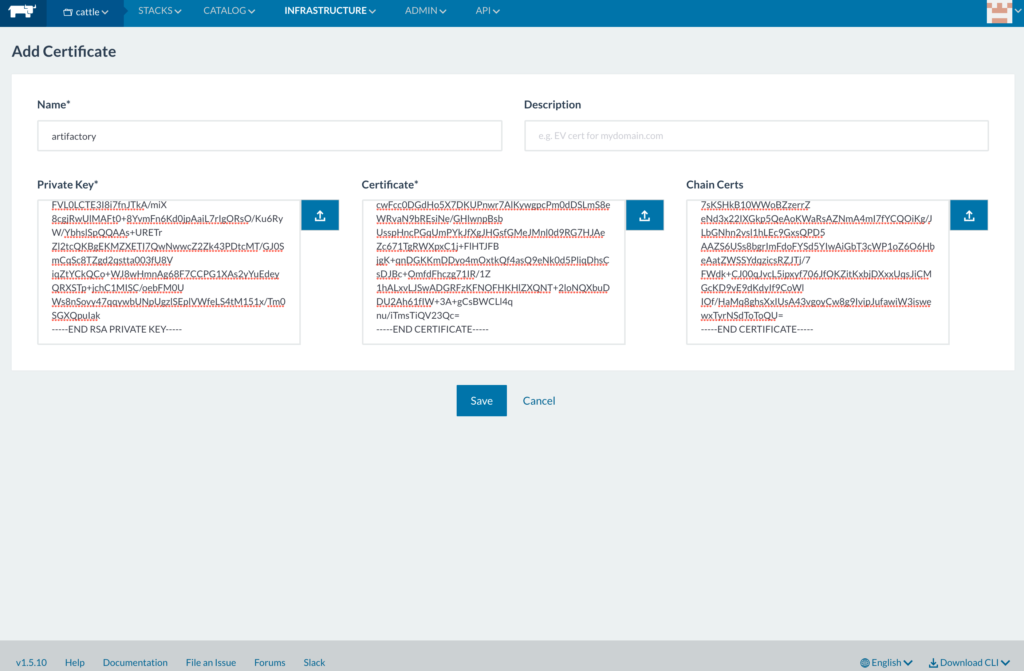
Task: Open the Admin menu
Action: tap(425, 11)
